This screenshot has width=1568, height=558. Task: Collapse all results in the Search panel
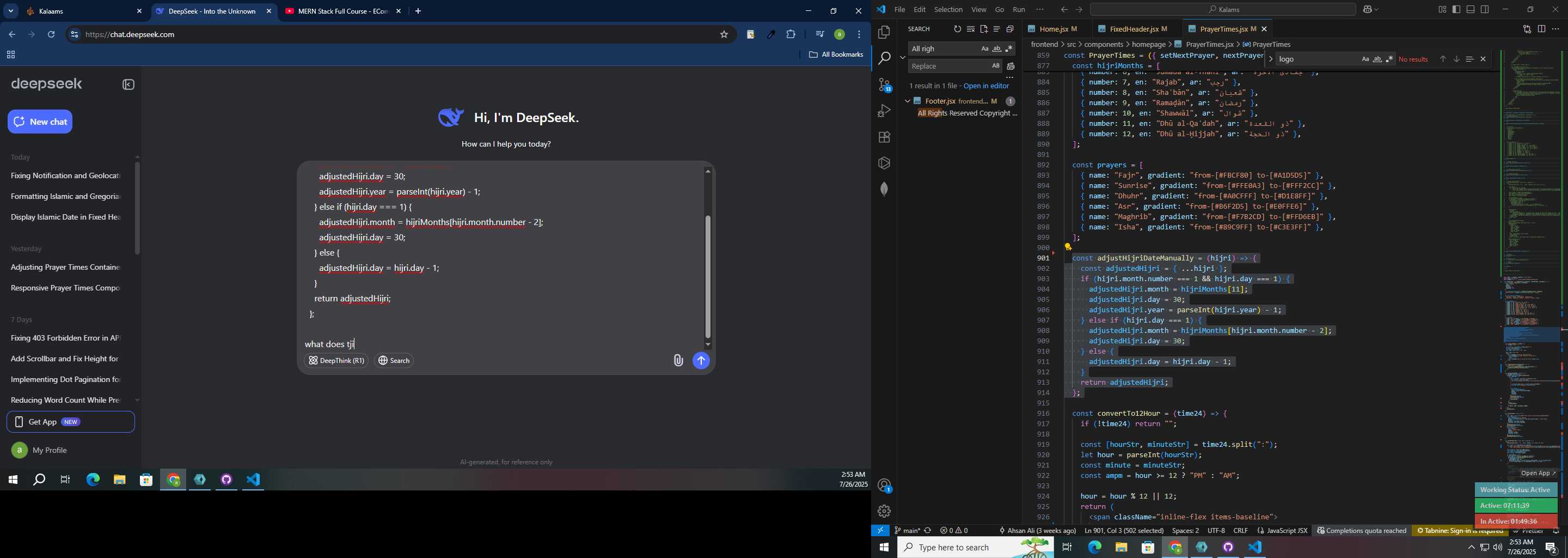coord(1010,29)
